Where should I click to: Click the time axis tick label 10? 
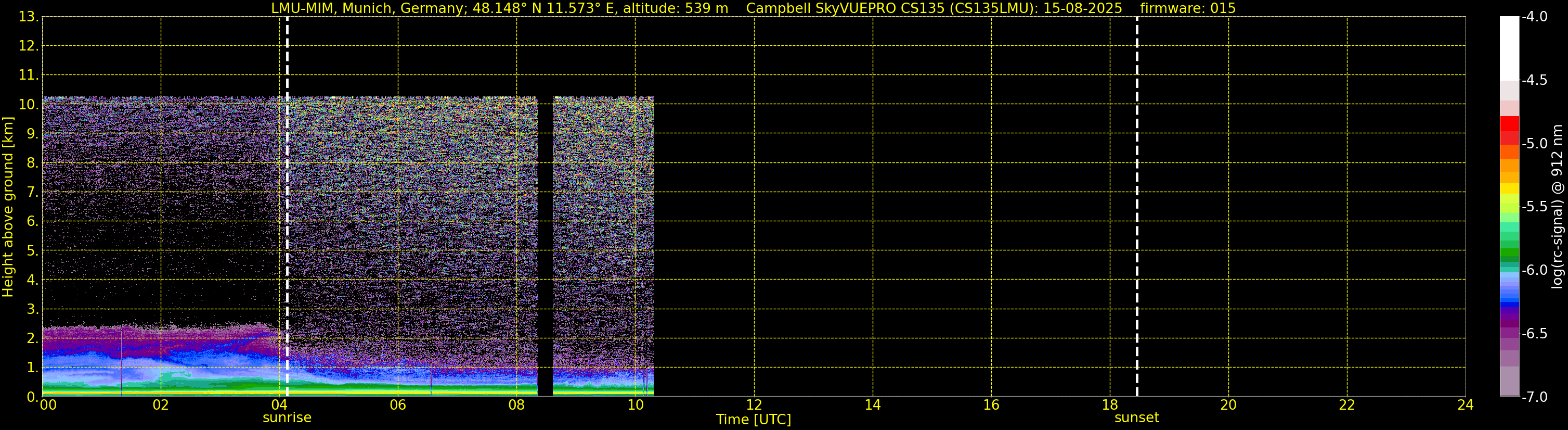[x=636, y=405]
